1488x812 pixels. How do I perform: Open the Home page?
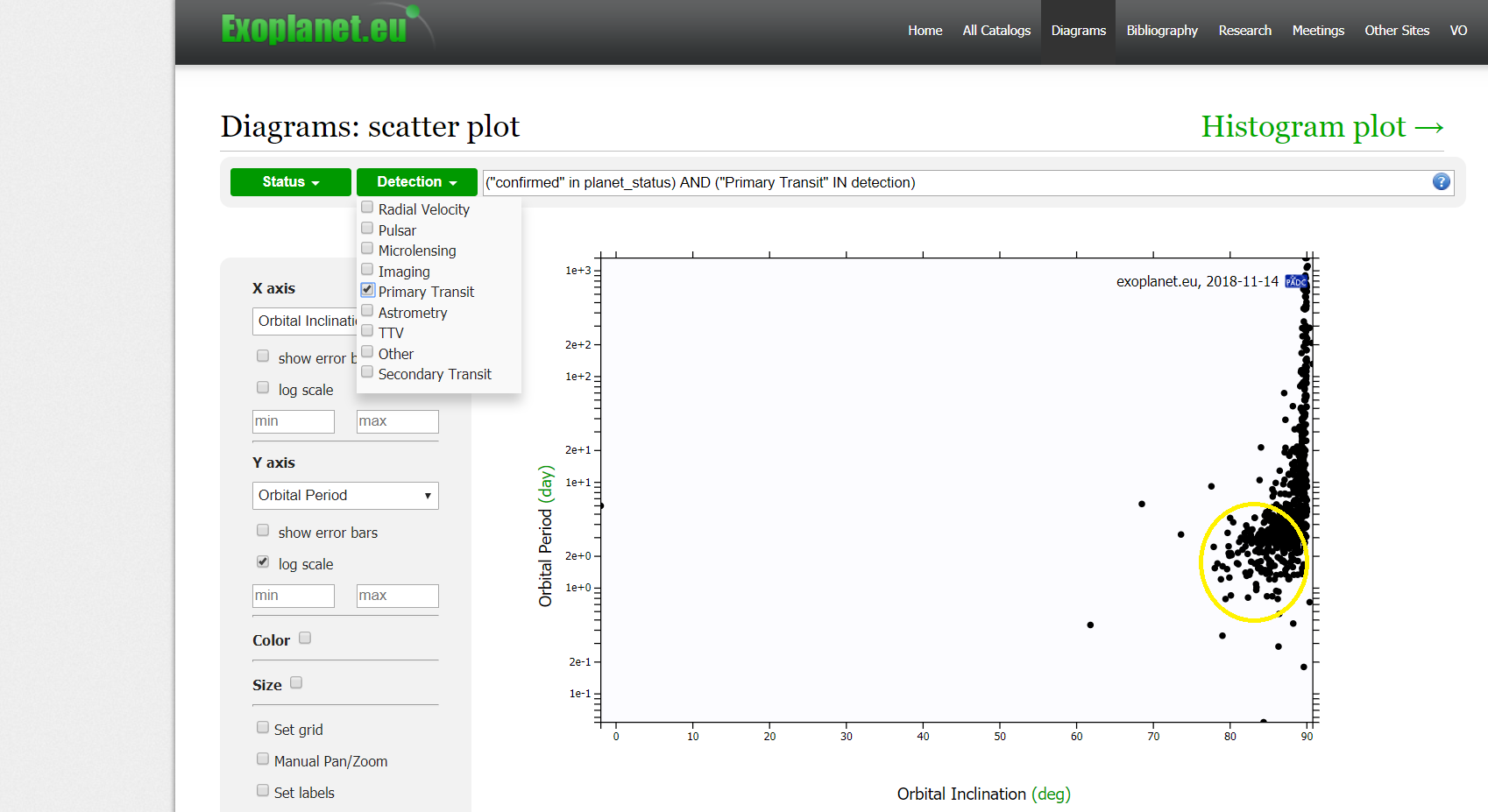point(925,31)
